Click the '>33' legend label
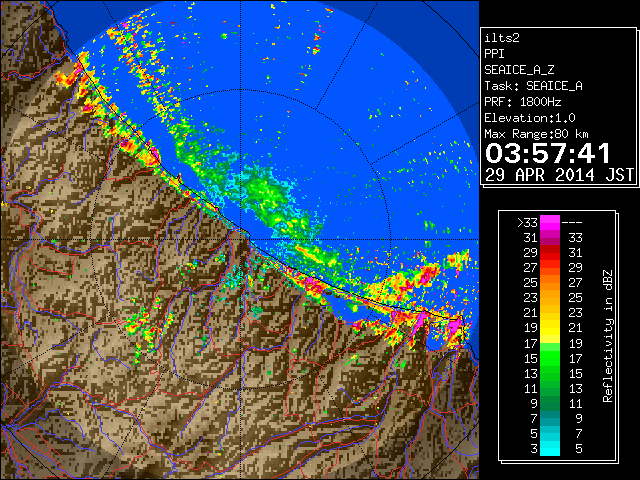 [x=527, y=222]
